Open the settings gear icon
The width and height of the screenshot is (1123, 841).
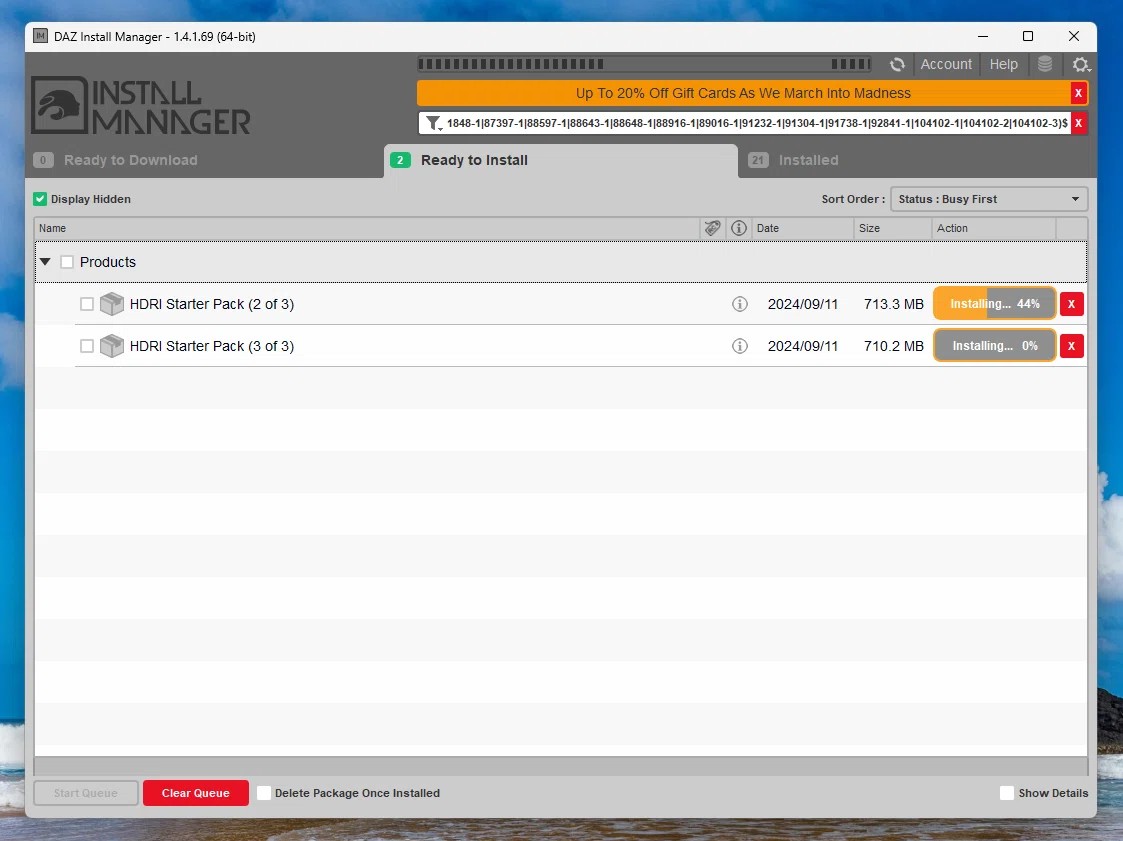click(x=1081, y=64)
